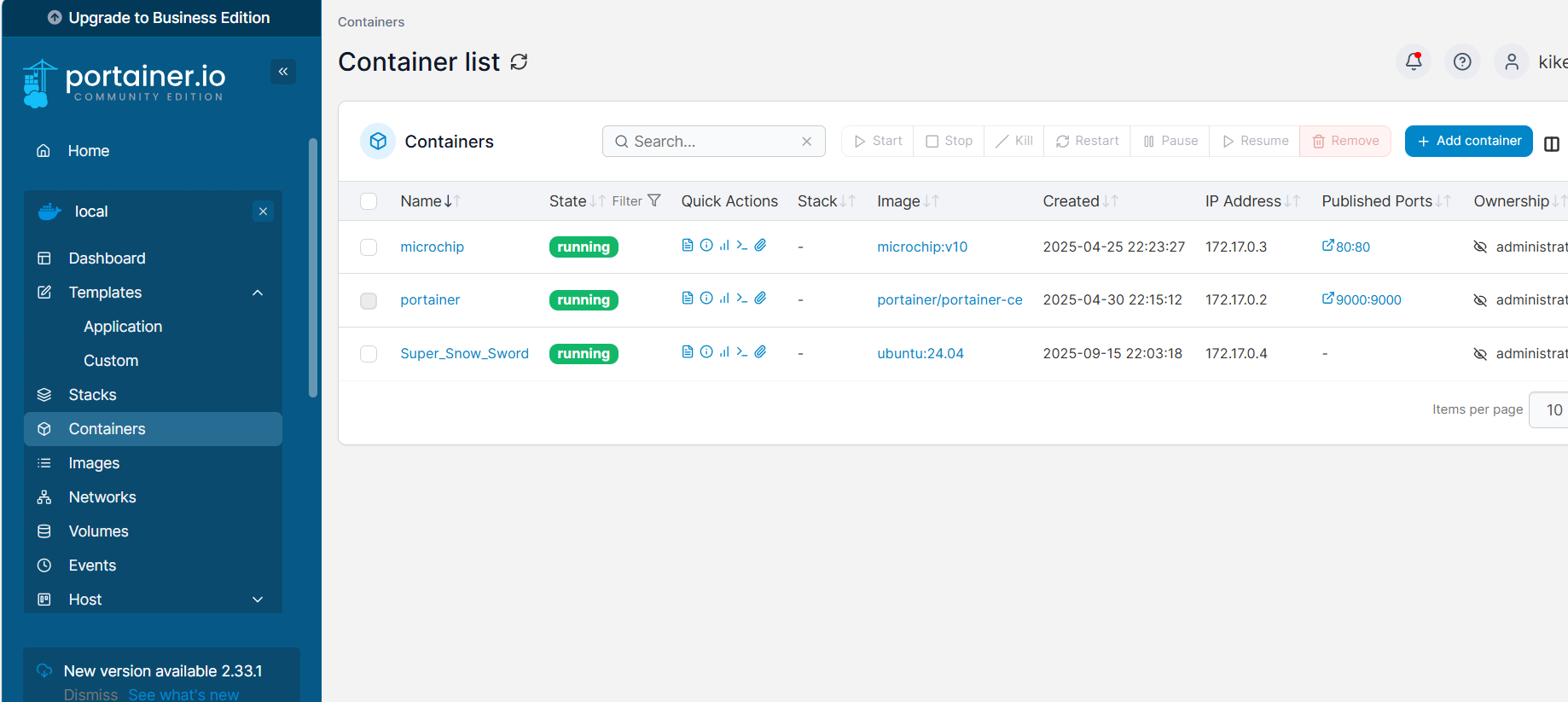This screenshot has width=1568, height=702.
Task: View stats for portainer container
Action: [724, 299]
